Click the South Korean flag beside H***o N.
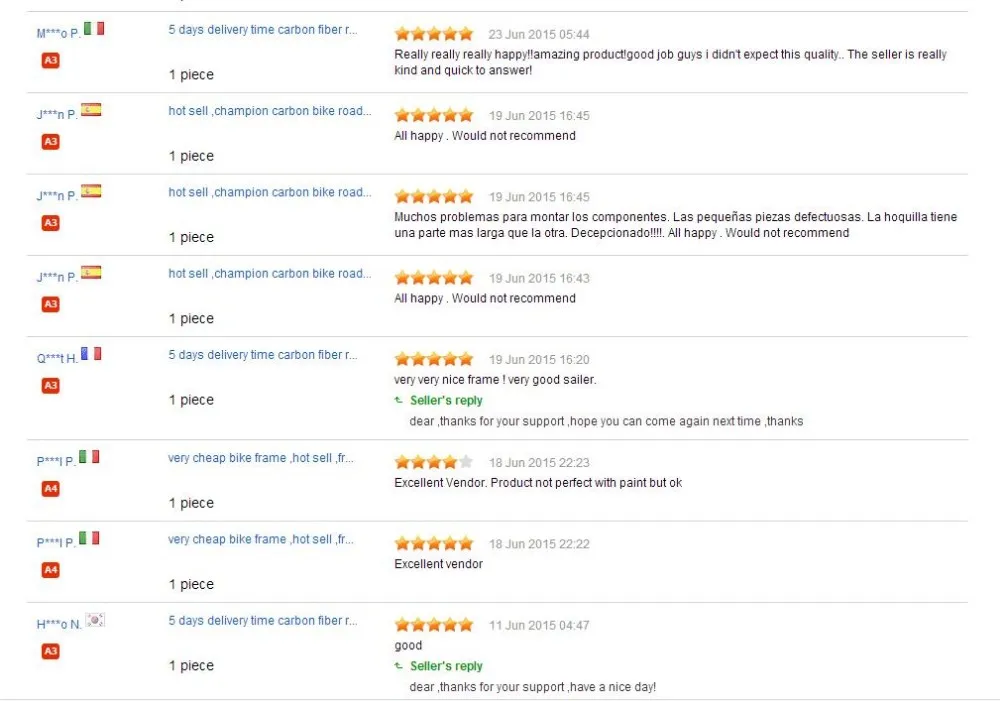 (x=95, y=621)
